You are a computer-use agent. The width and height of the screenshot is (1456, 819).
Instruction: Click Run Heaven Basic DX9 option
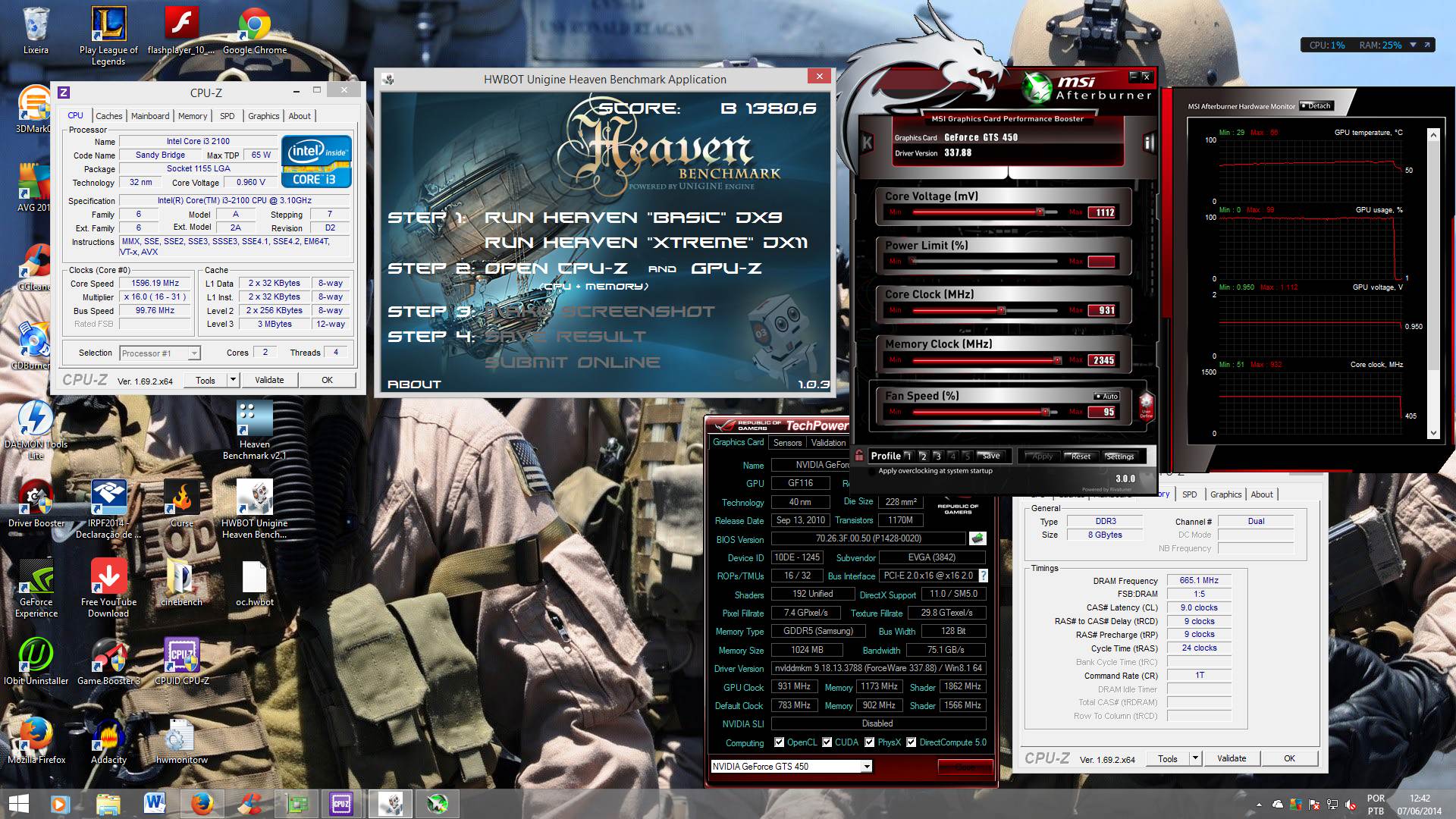633,218
